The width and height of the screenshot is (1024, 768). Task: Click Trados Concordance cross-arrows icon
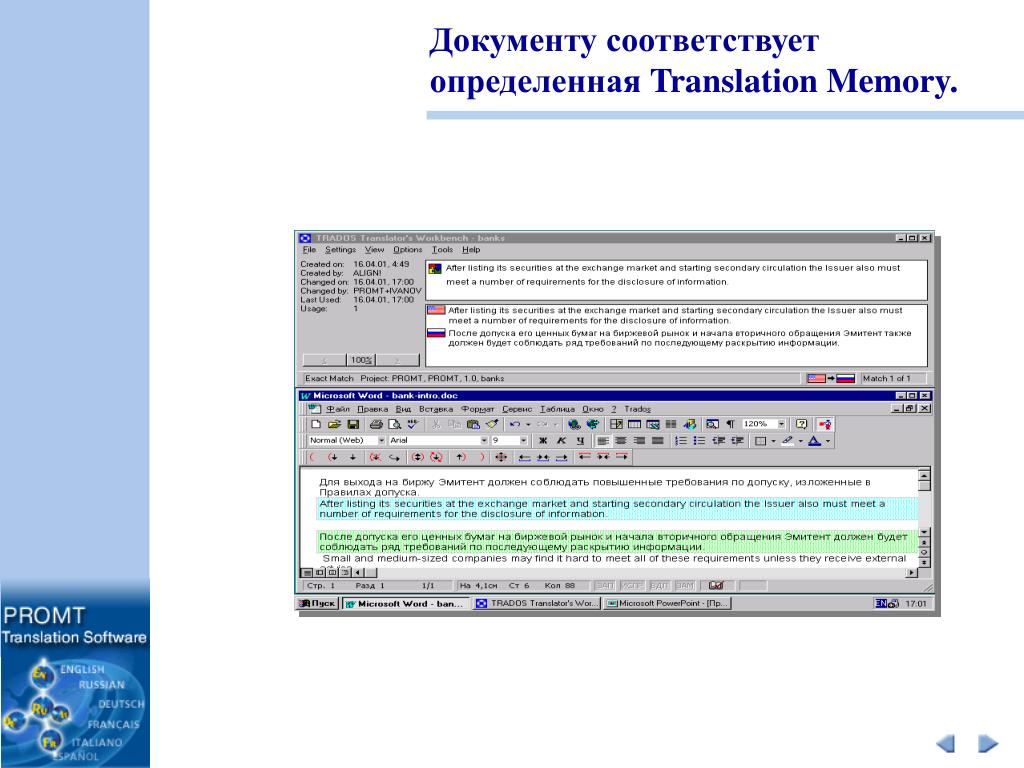(x=501, y=457)
